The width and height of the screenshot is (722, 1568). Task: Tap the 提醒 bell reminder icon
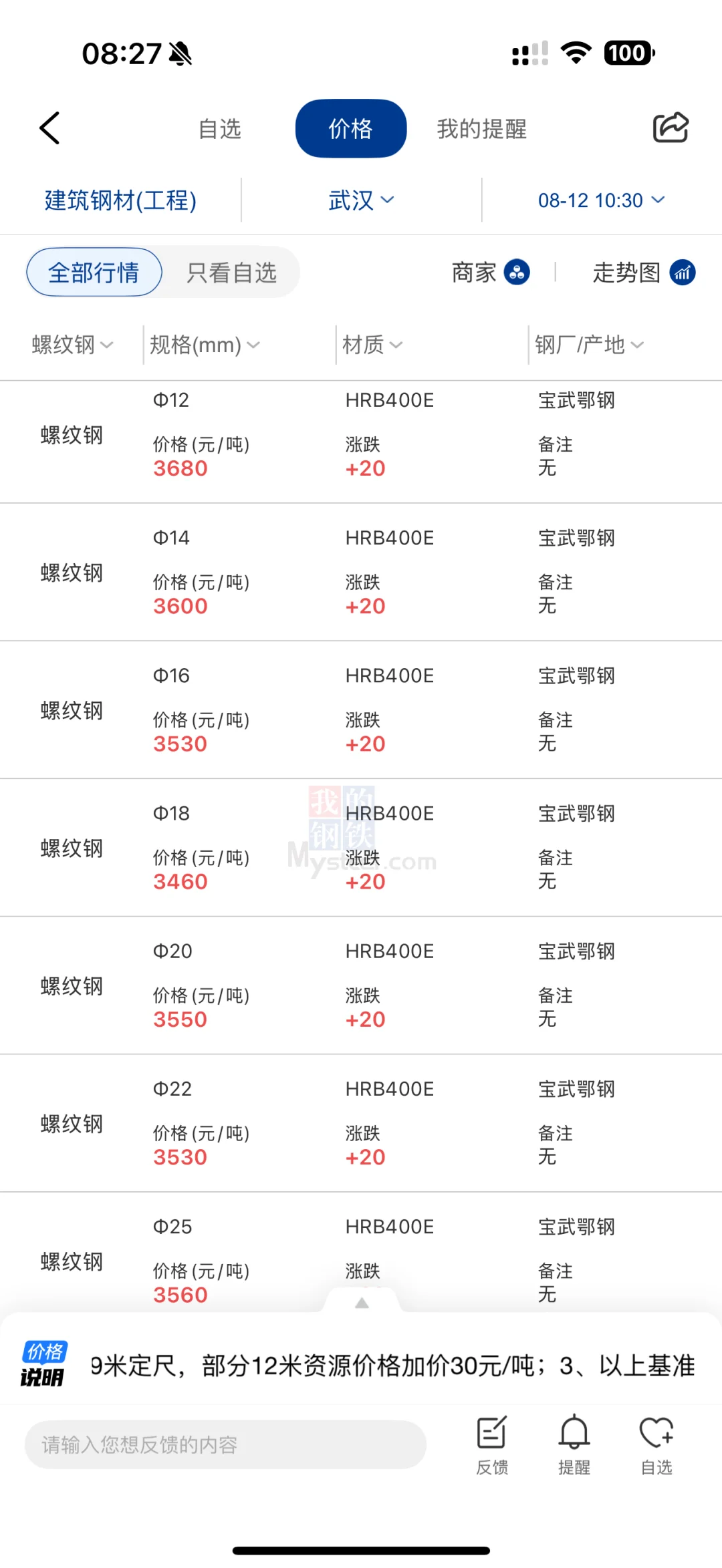click(x=574, y=1444)
